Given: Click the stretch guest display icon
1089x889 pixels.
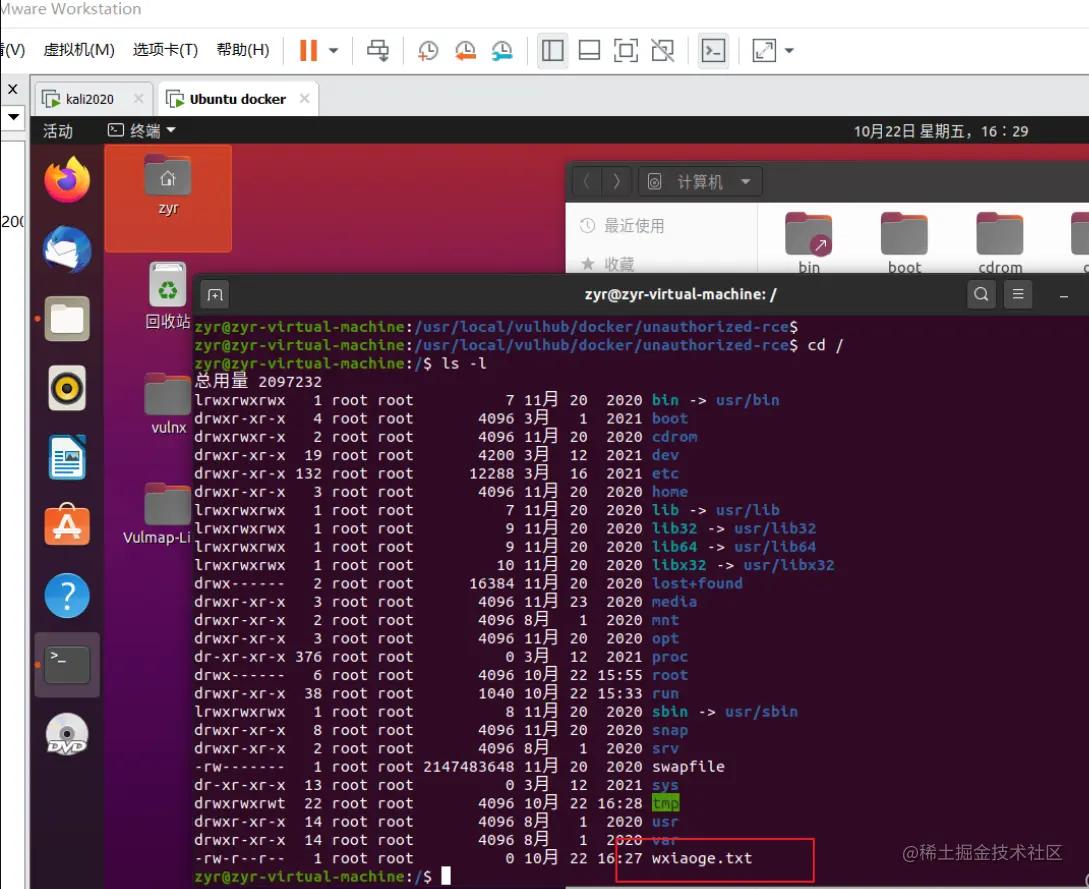Looking at the screenshot, I should (764, 50).
